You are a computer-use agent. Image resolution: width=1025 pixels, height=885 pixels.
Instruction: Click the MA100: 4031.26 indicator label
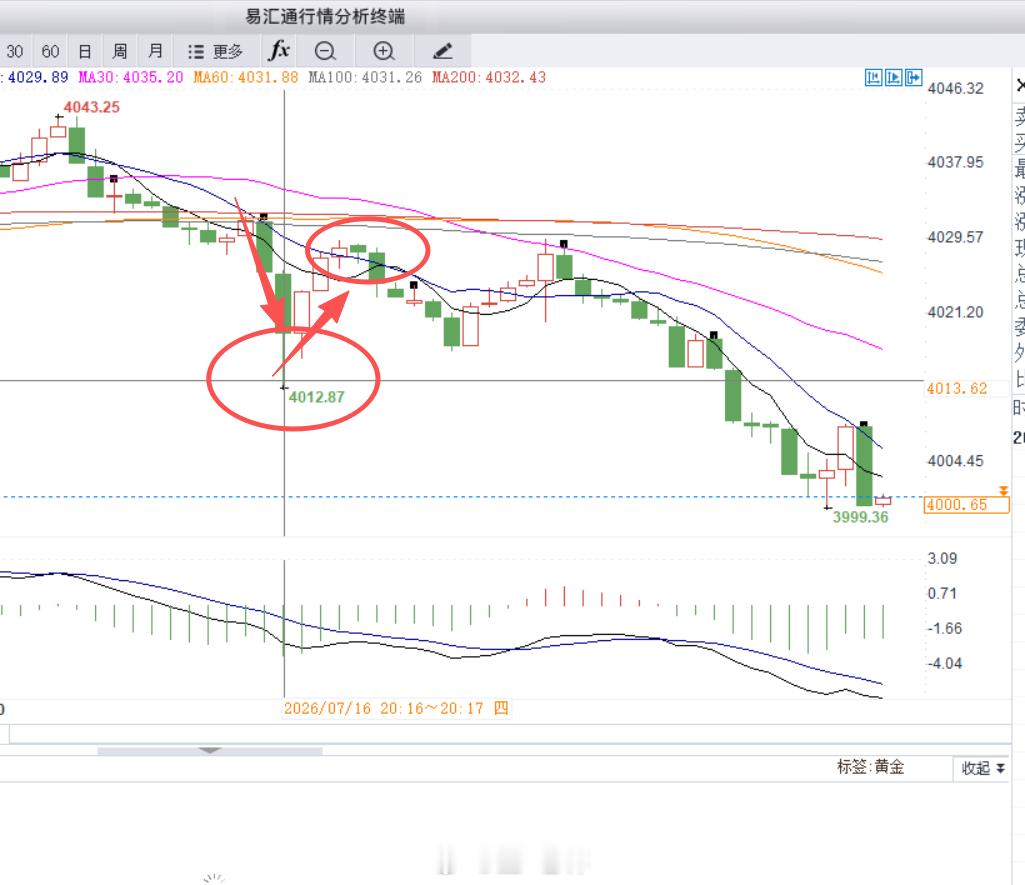[x=365, y=78]
